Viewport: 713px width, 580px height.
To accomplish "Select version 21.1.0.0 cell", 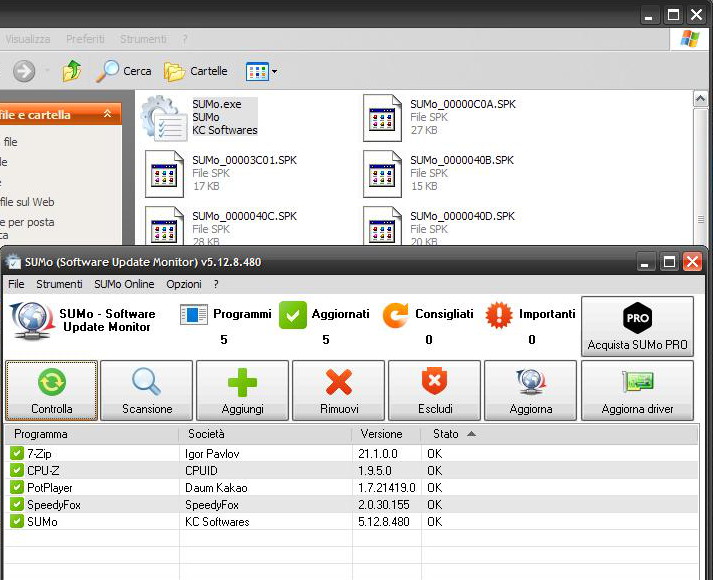I will click(378, 454).
